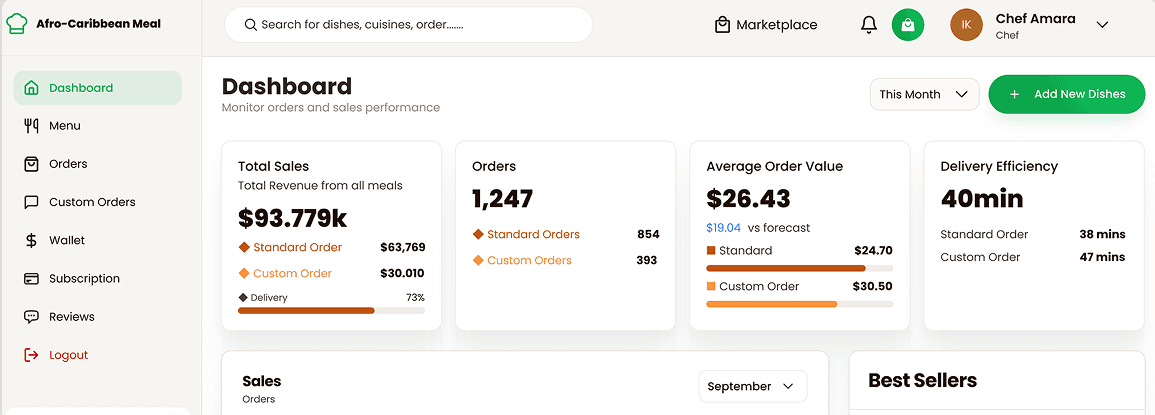Viewport: 1155px width, 415px height.
Task: Click the red Logout arrow icon
Action: (x=31, y=355)
